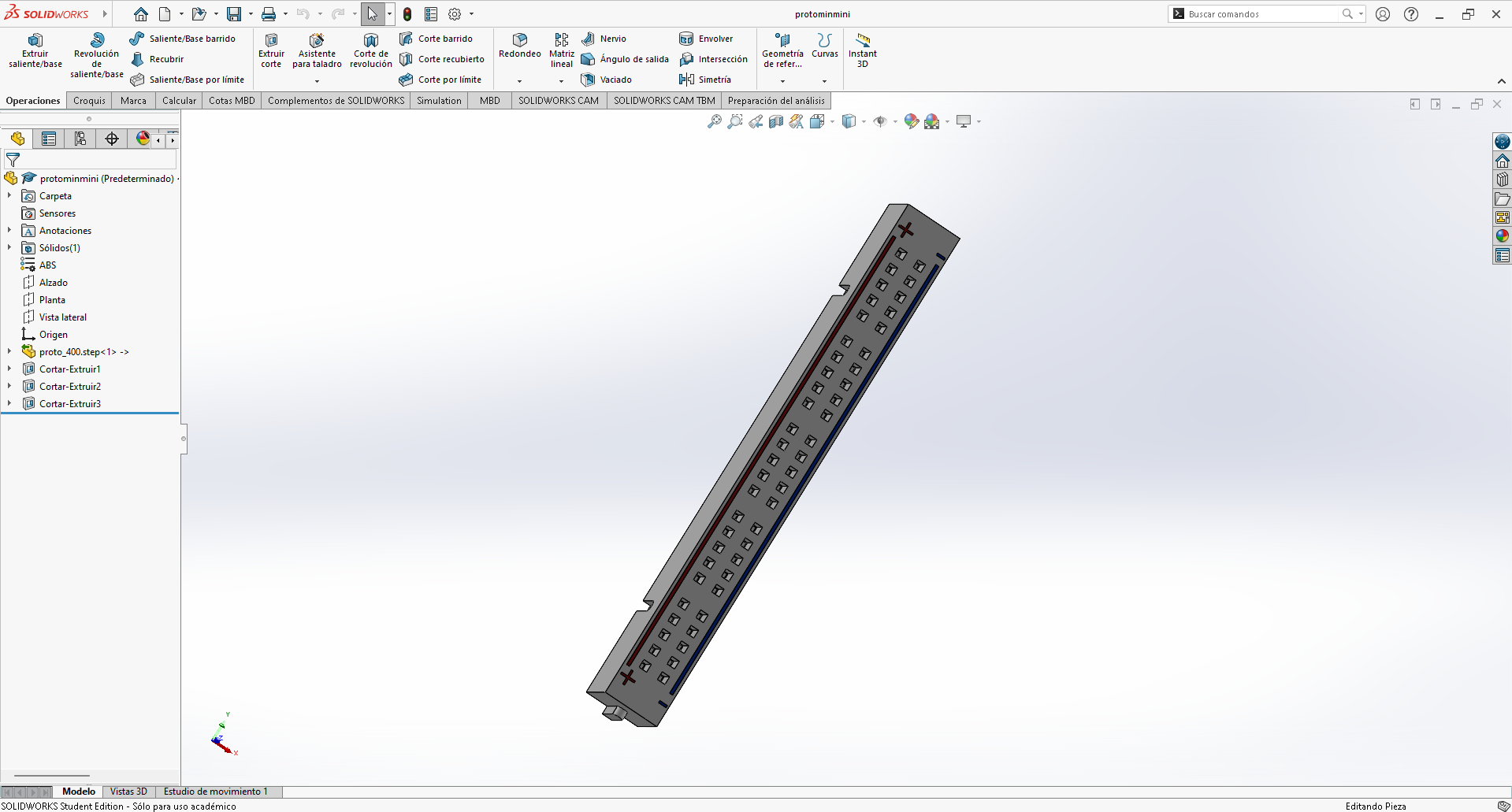
Task: Click the Section view icon
Action: (776, 121)
